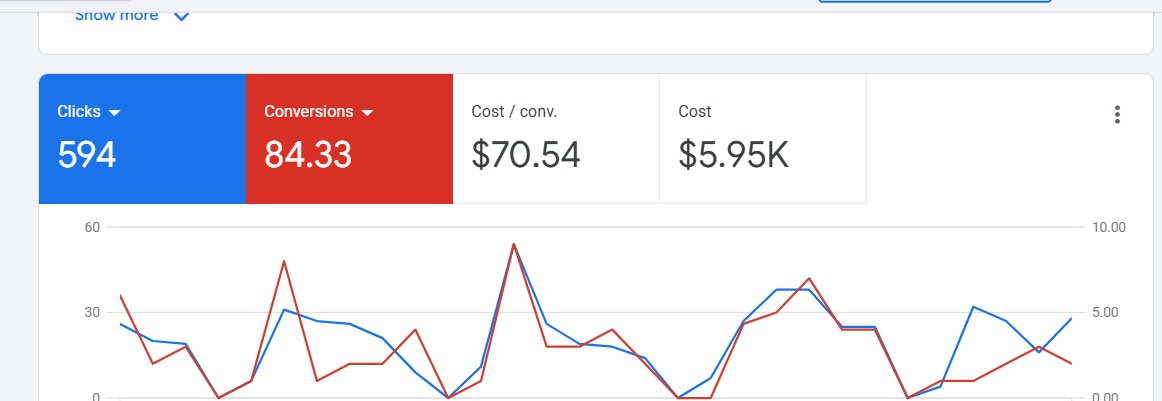Click the $70.54 cost per conversion value
The image size is (1162, 401).
525,155
